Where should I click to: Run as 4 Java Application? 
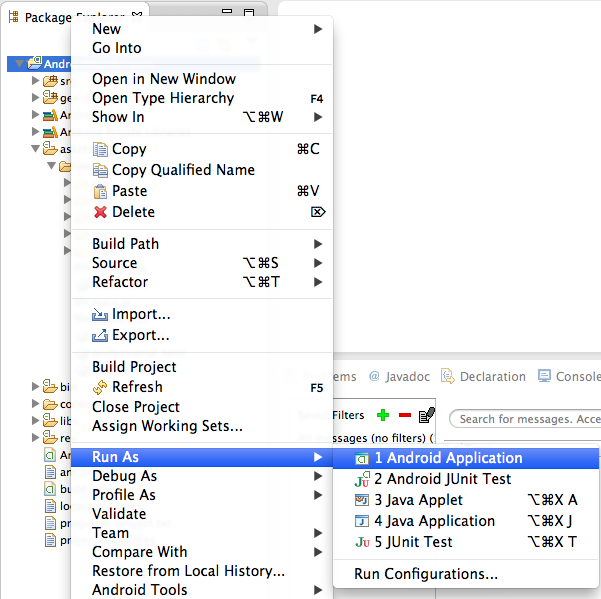coord(466,521)
